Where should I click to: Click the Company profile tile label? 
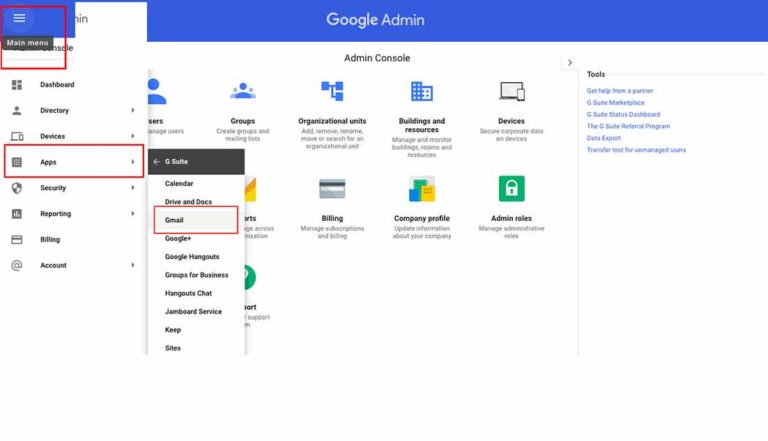[422, 219]
